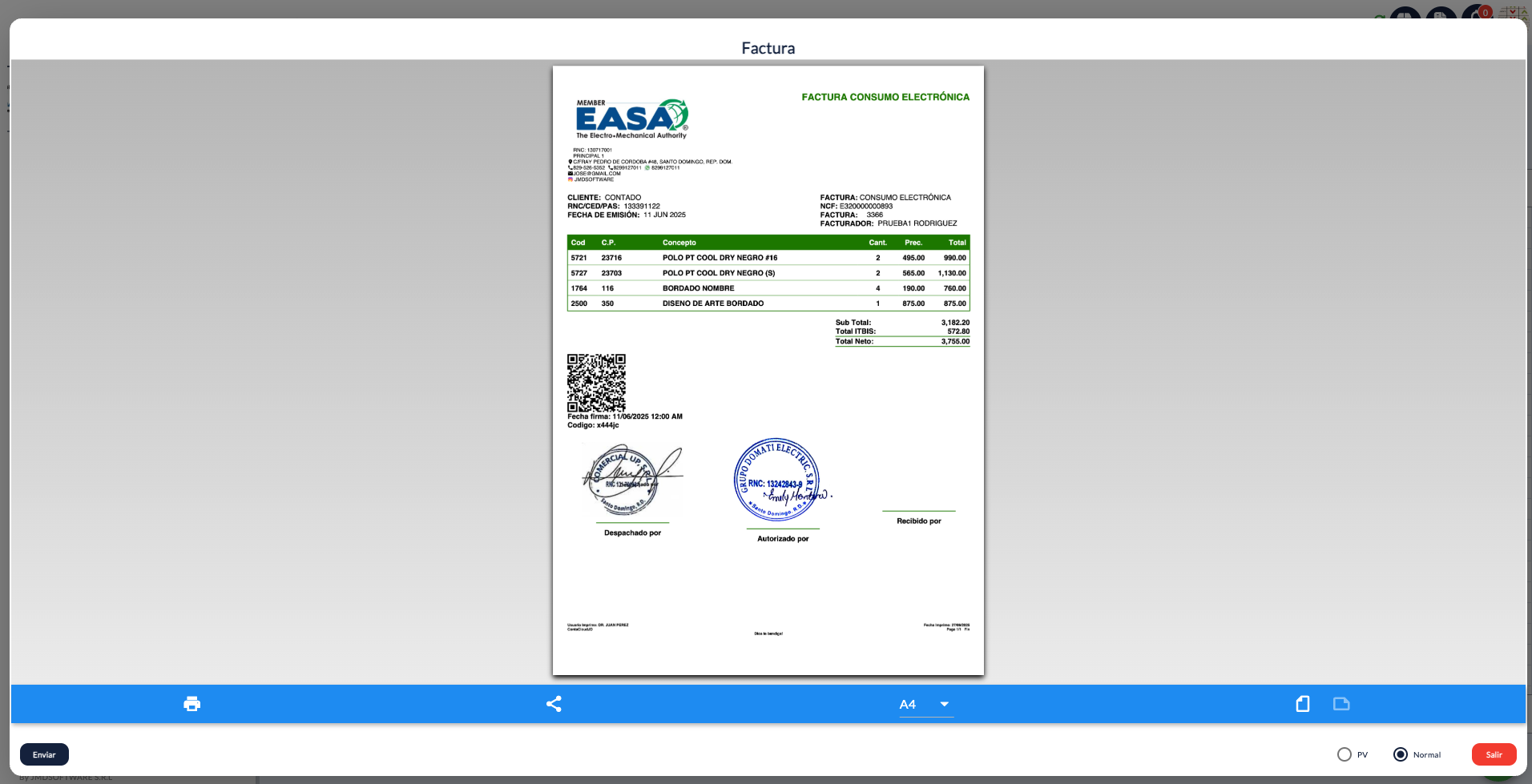Screen dimensions: 1532x784
Task: Open the A4 paper size dropdown
Action: pyautogui.click(x=926, y=705)
